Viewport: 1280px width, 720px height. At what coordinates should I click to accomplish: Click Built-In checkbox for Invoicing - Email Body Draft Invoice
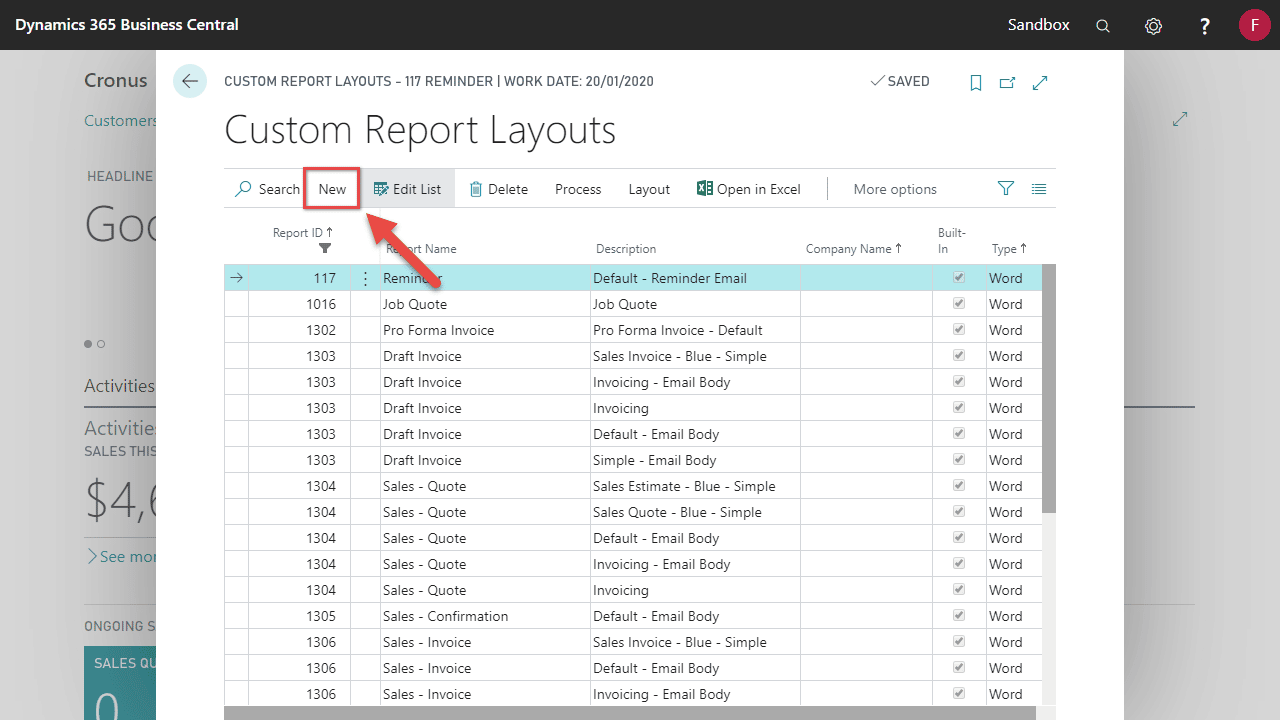pyautogui.click(x=959, y=382)
